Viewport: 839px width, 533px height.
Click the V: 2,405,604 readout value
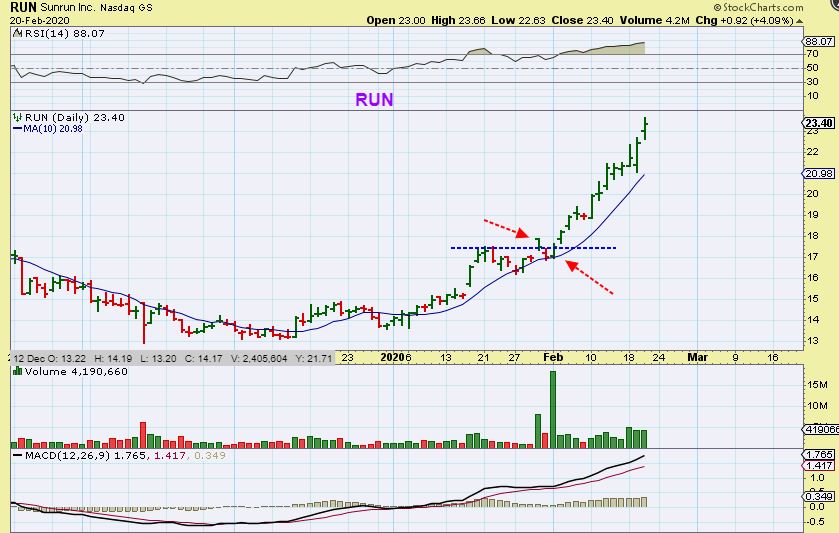coord(259,358)
